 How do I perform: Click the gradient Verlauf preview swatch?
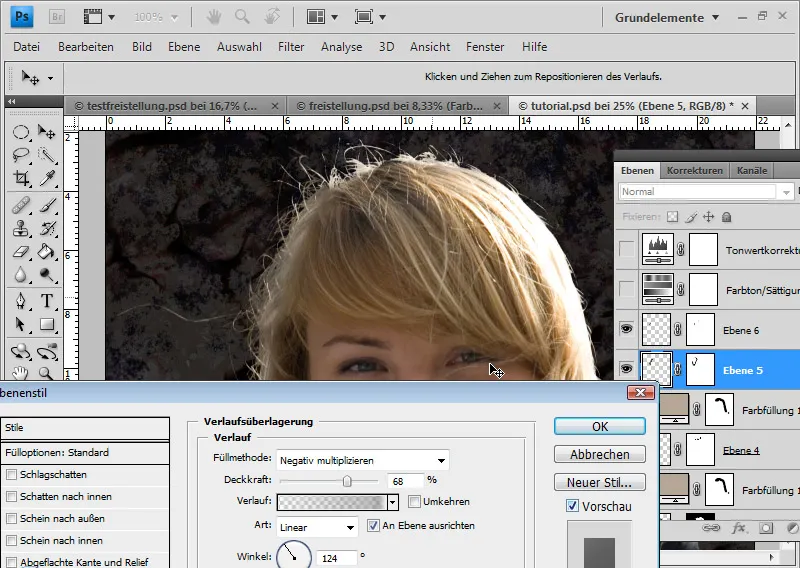(x=332, y=502)
